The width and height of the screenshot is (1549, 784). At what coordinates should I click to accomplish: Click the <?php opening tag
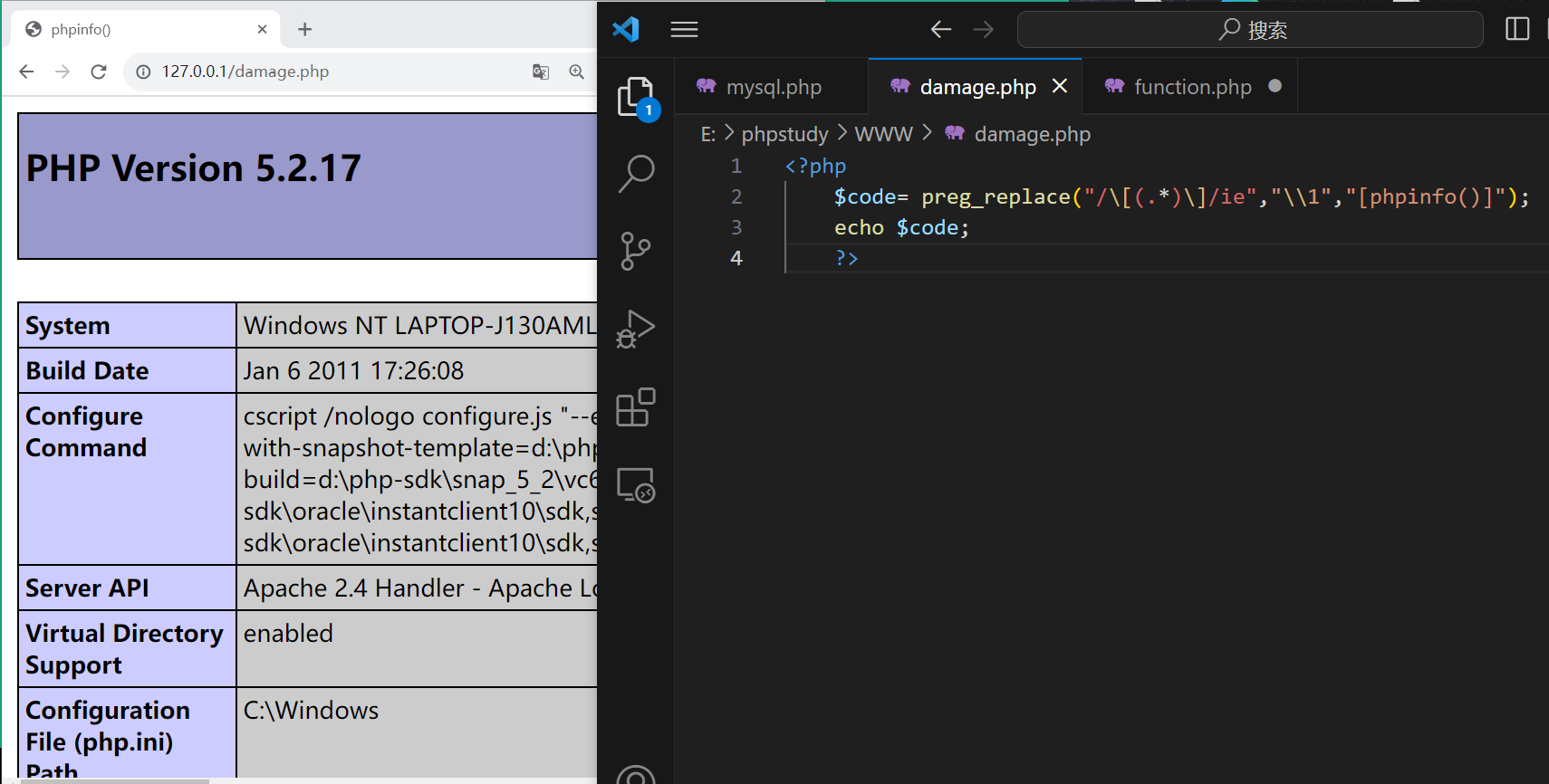click(x=815, y=166)
